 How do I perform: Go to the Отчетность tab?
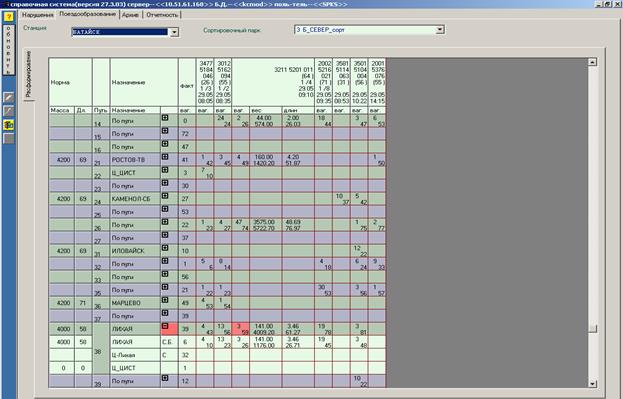tap(162, 15)
